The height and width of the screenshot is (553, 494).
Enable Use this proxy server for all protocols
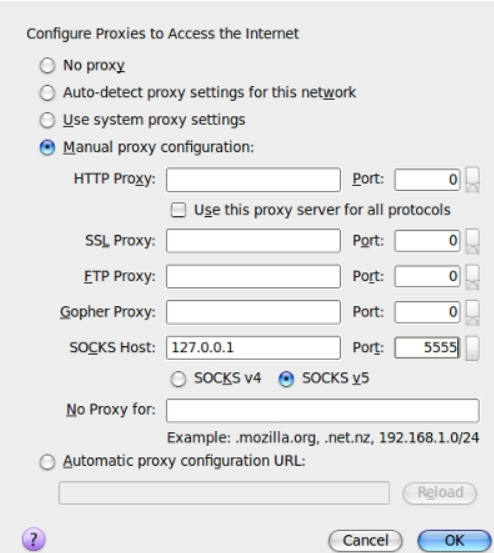pos(178,209)
